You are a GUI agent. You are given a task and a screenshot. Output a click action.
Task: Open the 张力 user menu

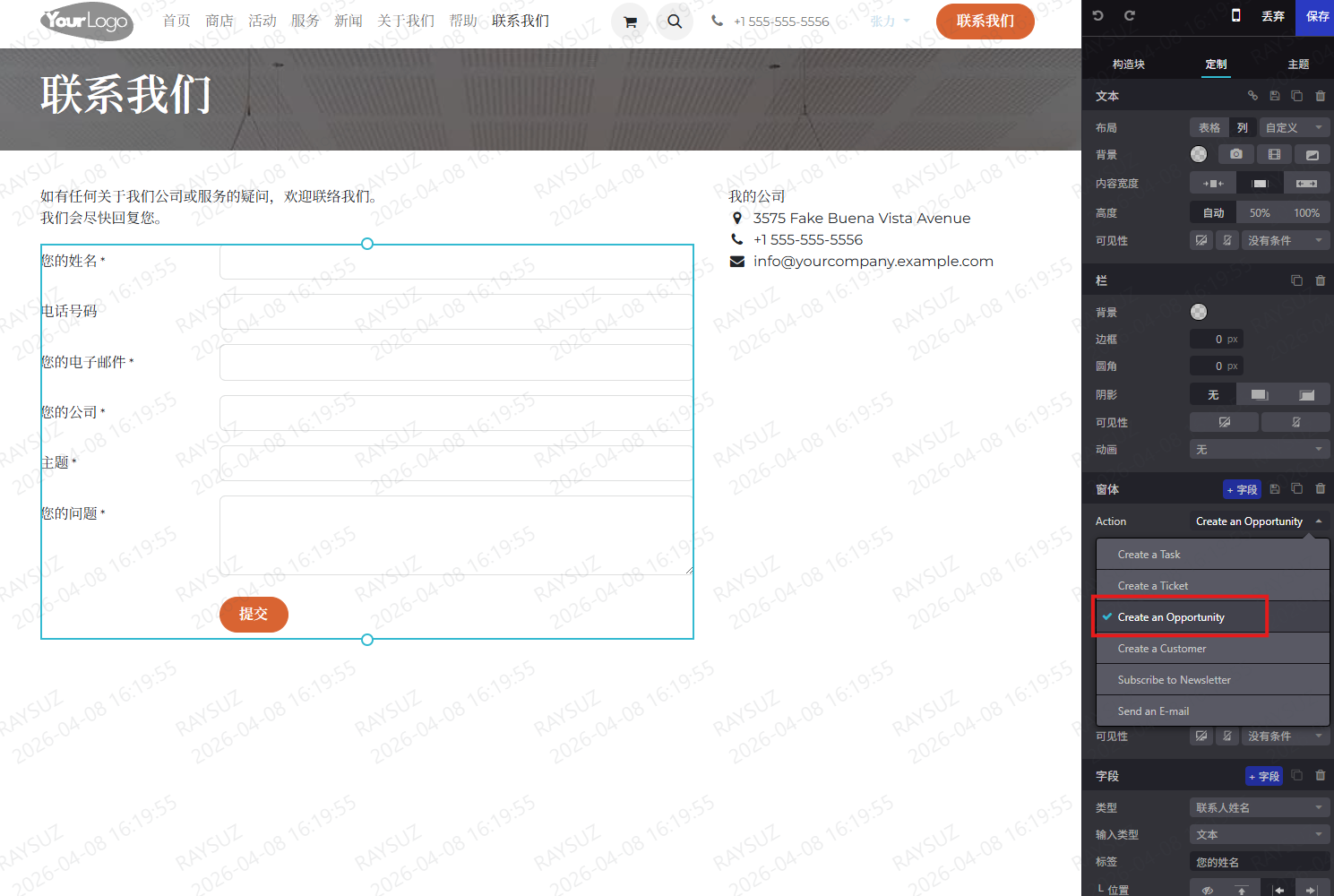890,21
